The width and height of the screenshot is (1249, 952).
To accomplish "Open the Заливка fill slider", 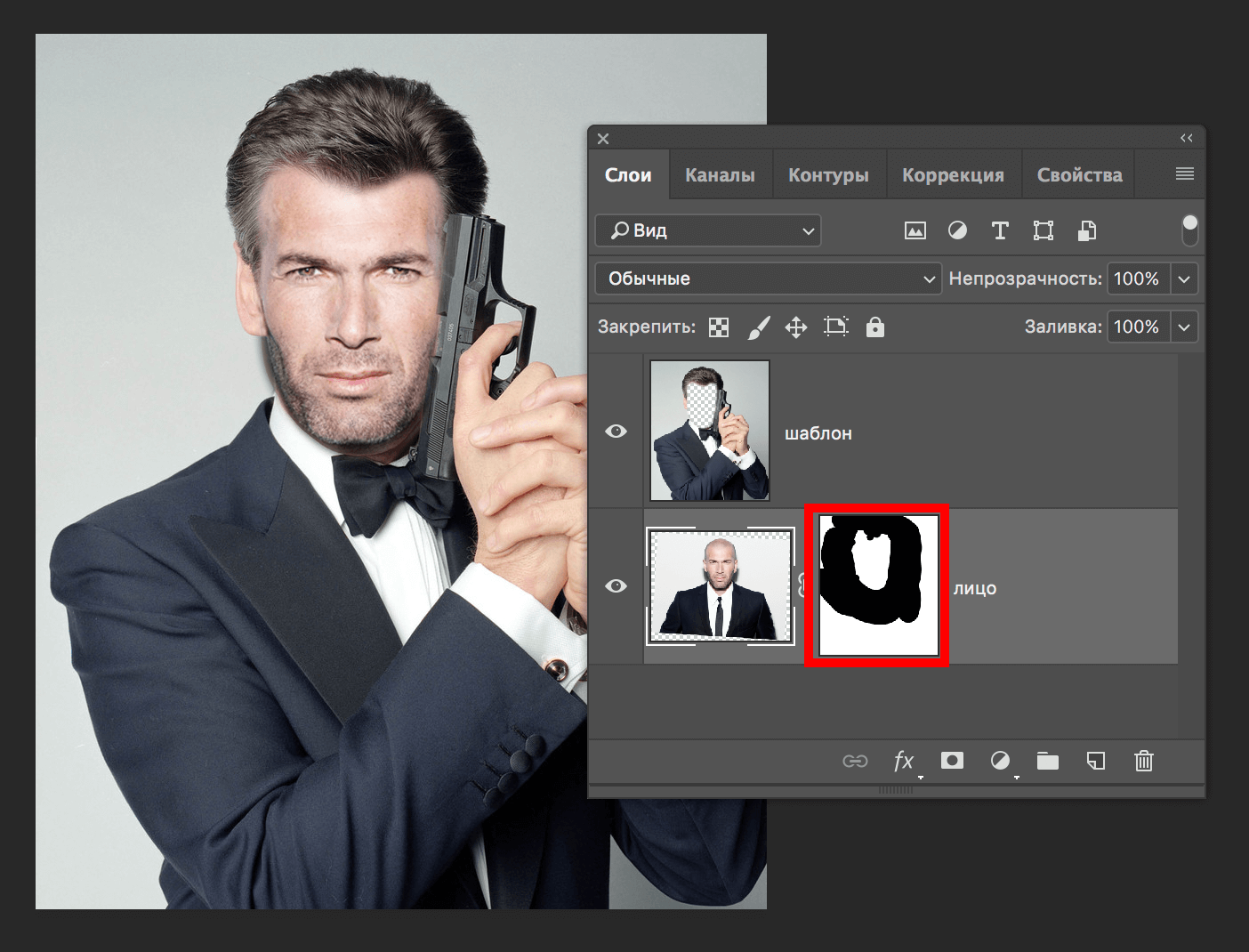I will (1184, 327).
